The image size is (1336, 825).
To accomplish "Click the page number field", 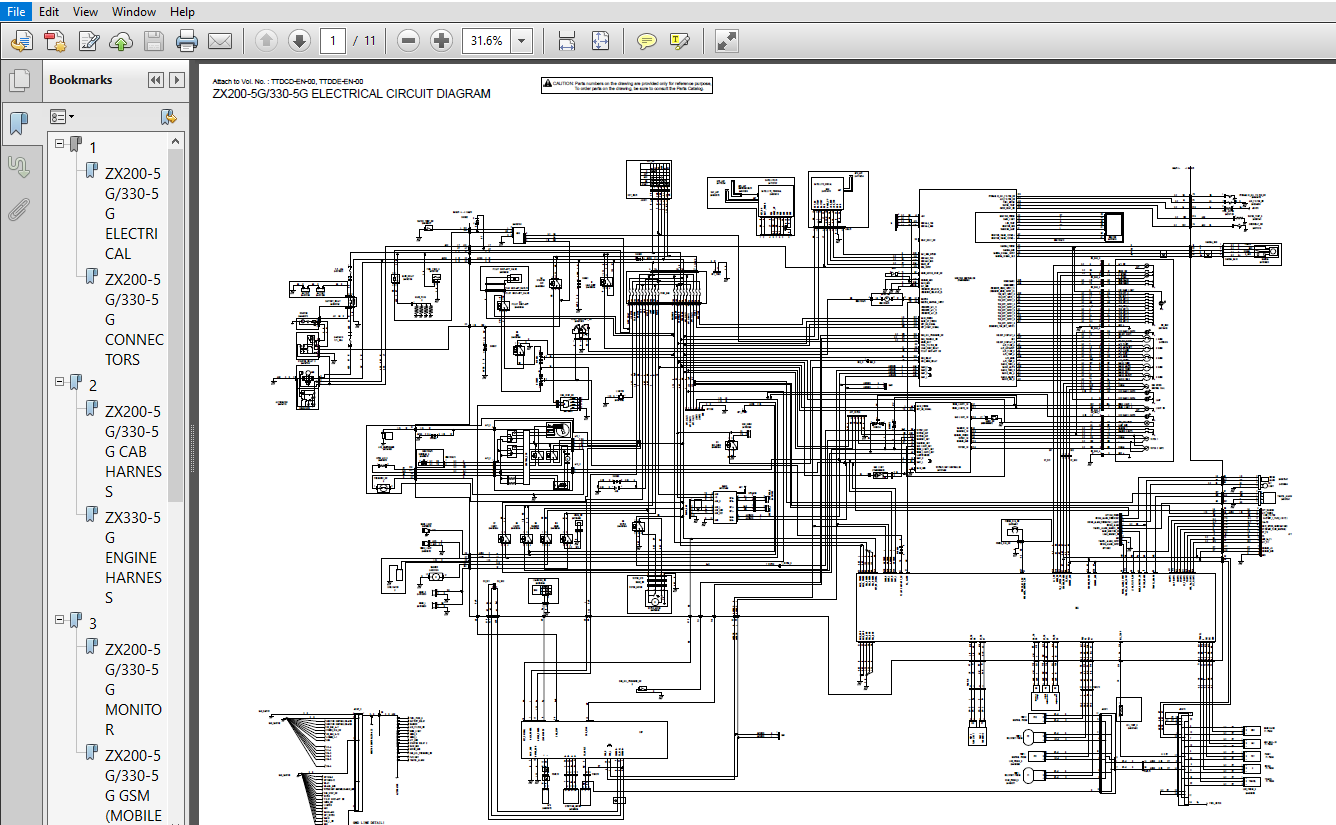I will pyautogui.click(x=333, y=41).
